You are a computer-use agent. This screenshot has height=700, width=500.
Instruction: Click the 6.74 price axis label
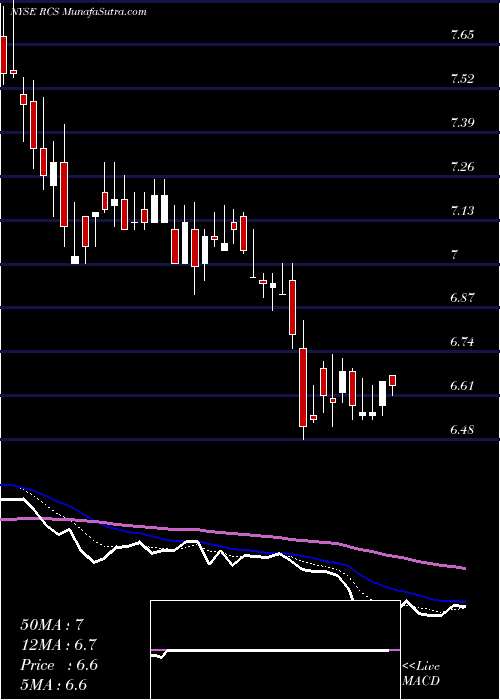point(462,342)
